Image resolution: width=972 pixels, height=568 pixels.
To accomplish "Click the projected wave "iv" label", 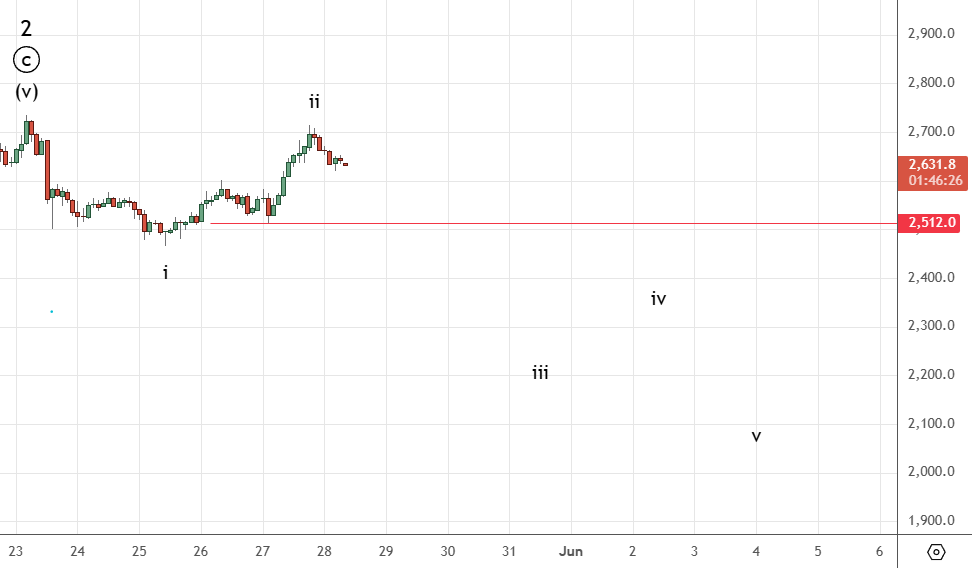I will point(658,298).
